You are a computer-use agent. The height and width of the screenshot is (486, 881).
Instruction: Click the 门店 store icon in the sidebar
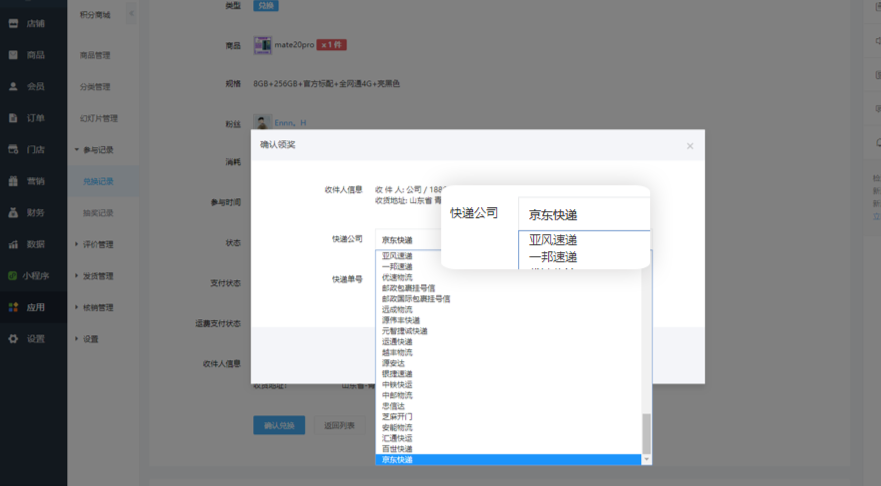click(13, 149)
